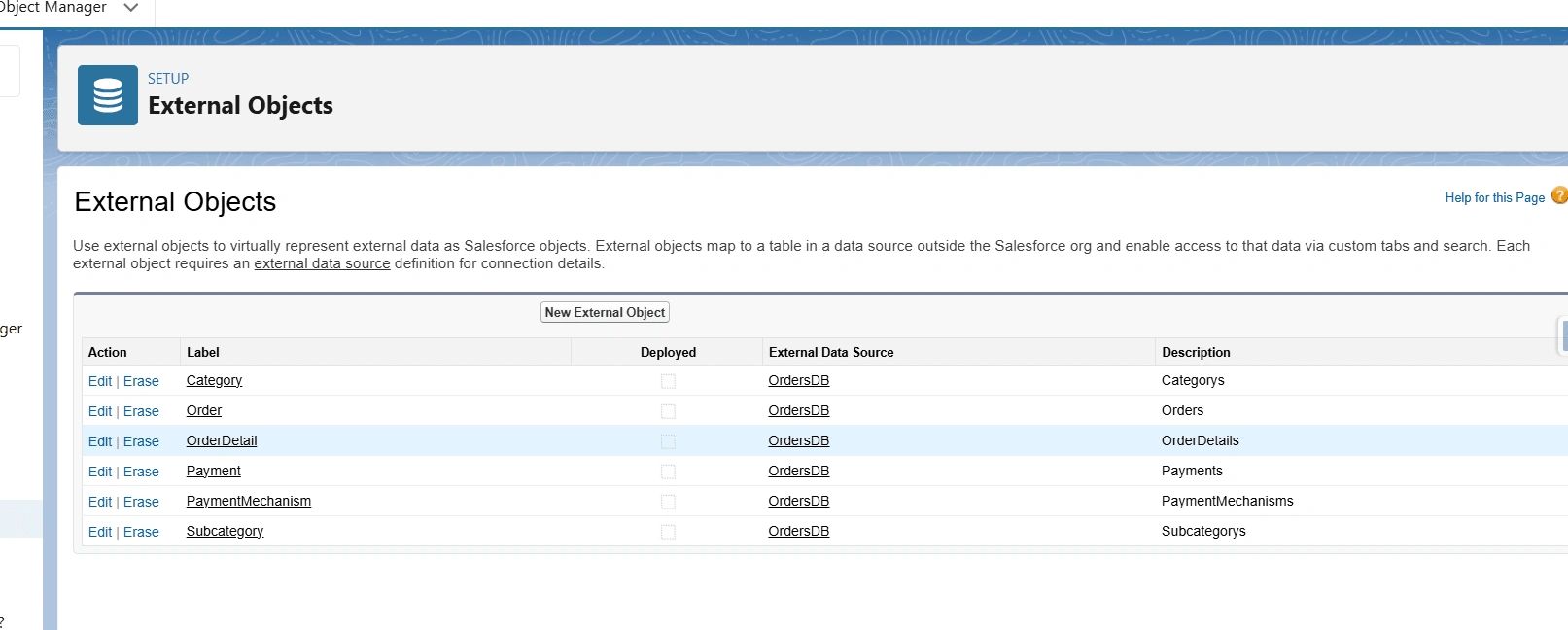Follow the external data source link
This screenshot has height=630, width=1568.
pyautogui.click(x=322, y=263)
